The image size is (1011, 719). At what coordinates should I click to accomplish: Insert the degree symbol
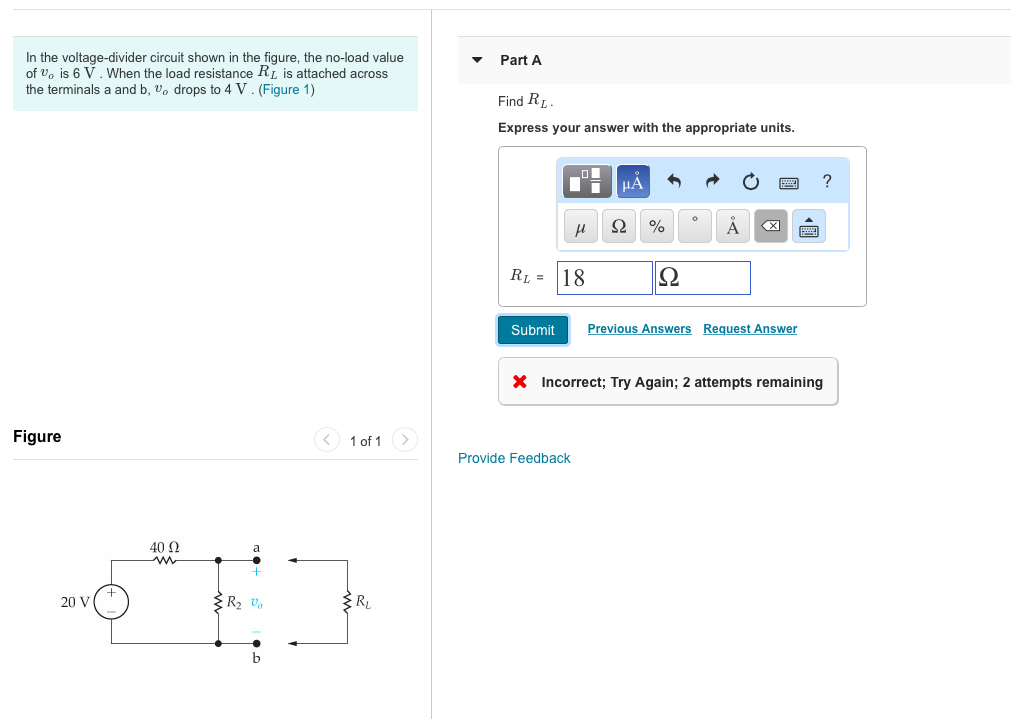click(x=694, y=226)
